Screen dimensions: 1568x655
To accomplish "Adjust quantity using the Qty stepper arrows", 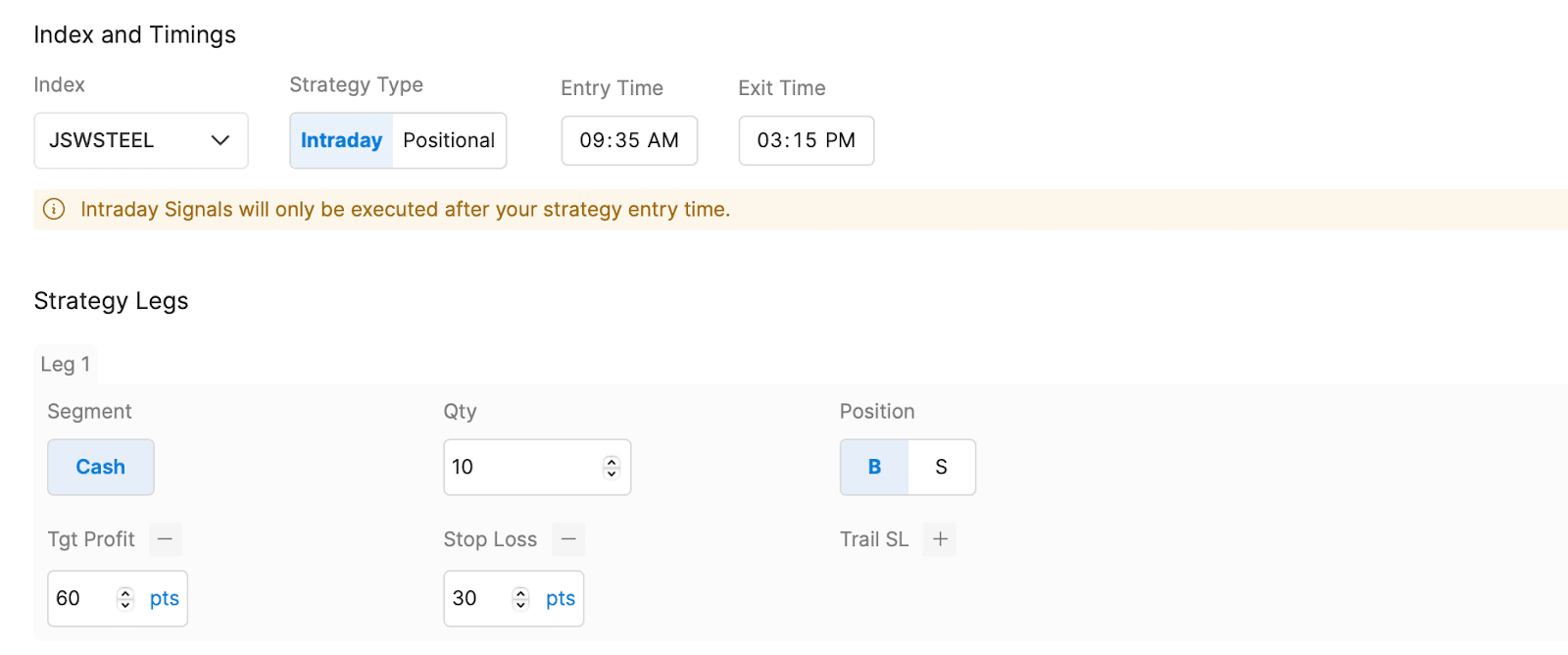I will coord(612,467).
